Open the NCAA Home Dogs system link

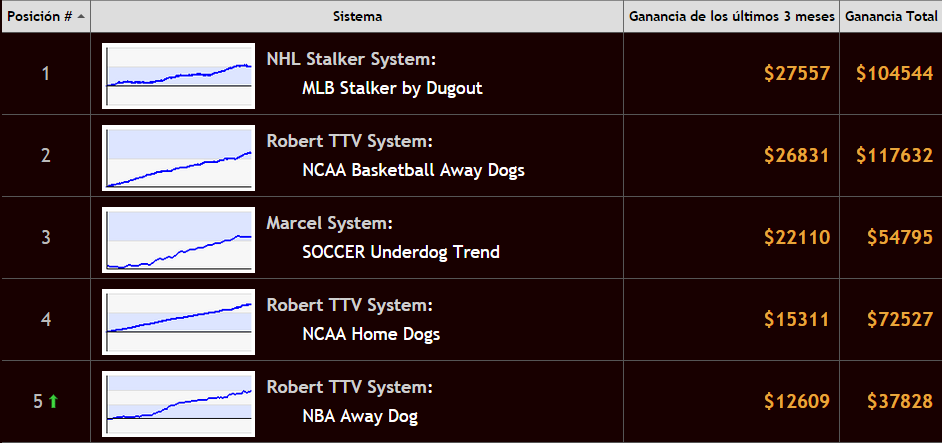(371, 334)
